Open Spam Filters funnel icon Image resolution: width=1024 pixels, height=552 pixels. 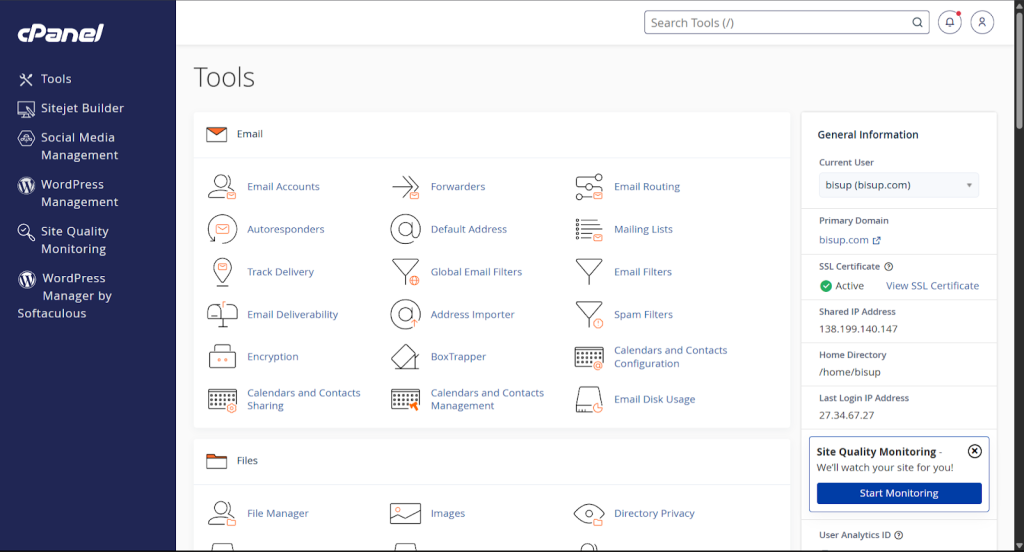tap(589, 315)
